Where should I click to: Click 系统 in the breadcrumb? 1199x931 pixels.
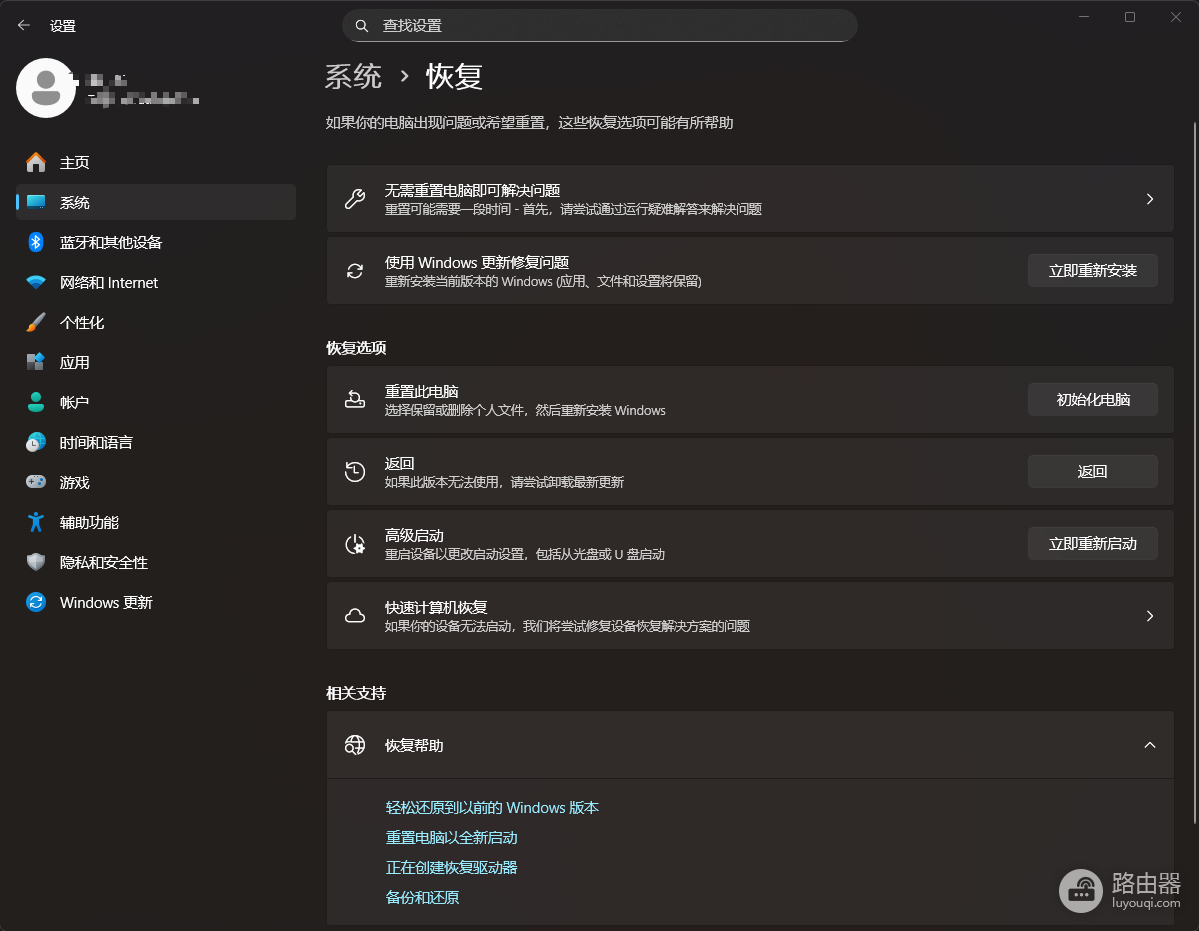[353, 76]
